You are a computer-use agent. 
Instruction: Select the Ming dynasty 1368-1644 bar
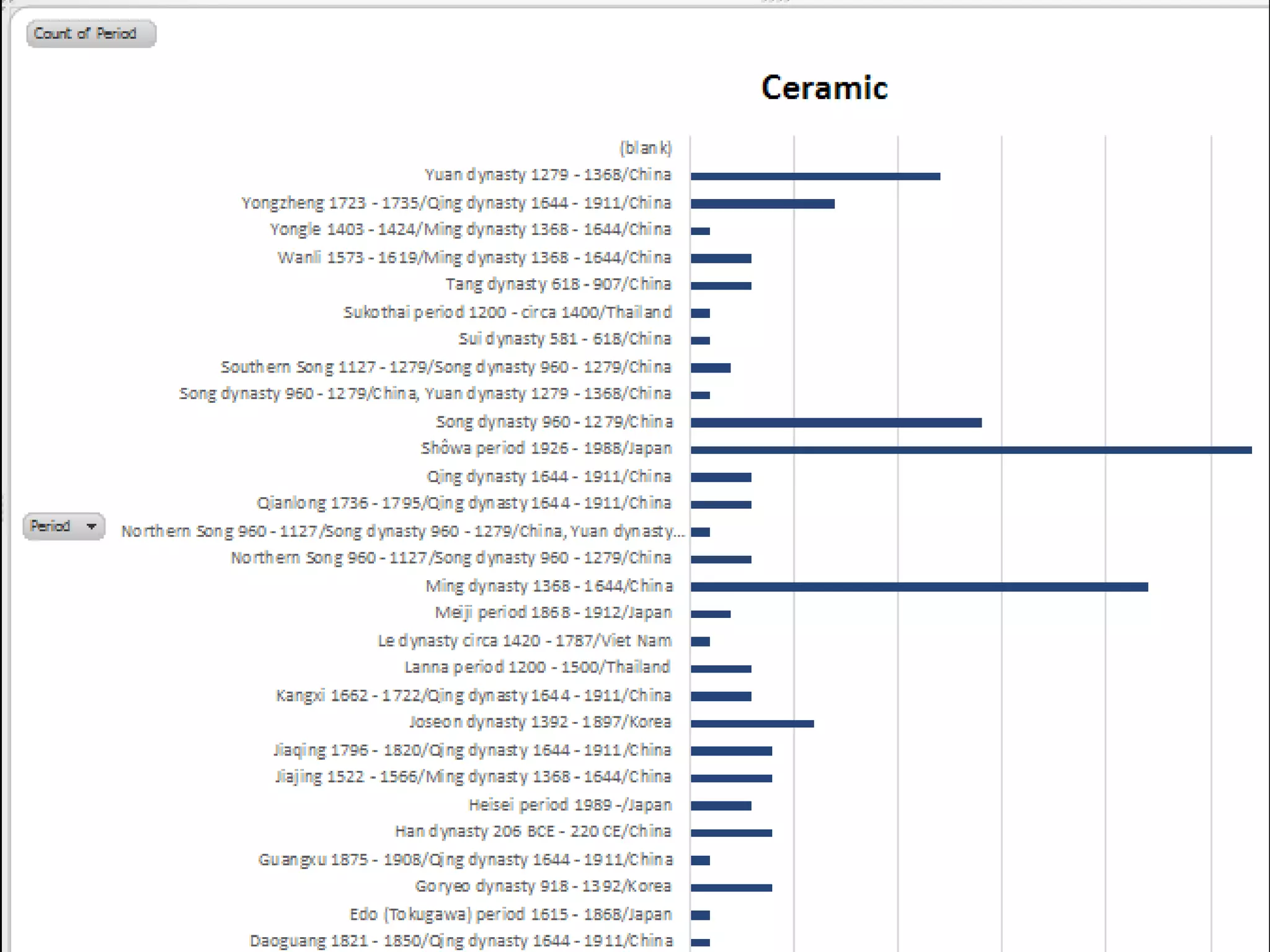coord(919,587)
